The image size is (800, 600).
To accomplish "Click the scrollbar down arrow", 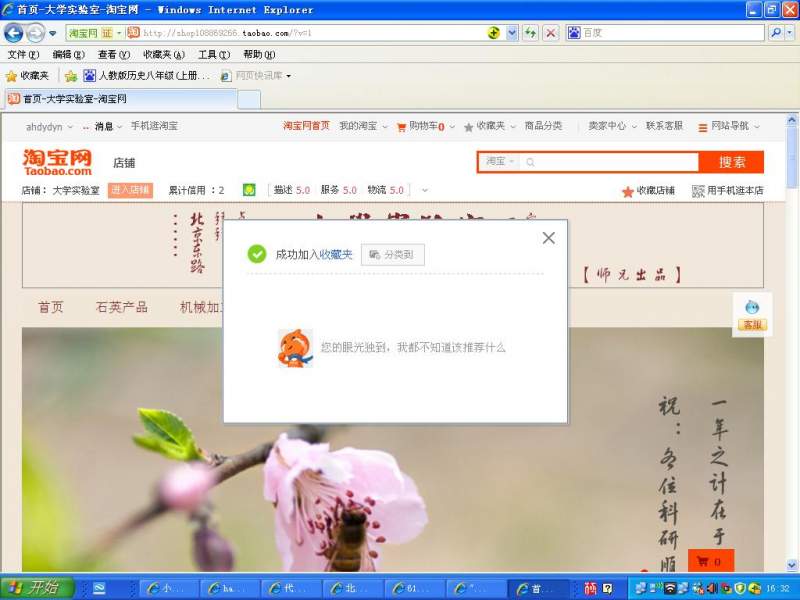I will (x=792, y=565).
